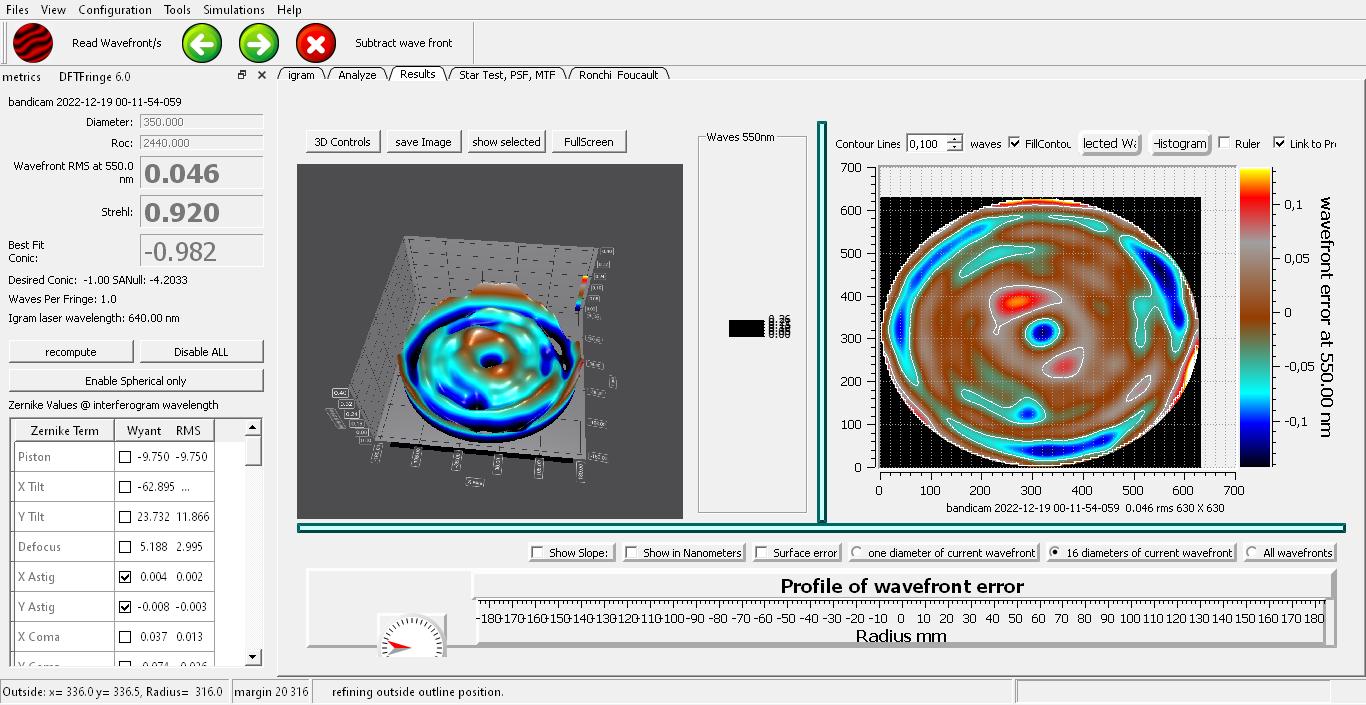The image size is (1366, 705).
Task: Click the wavefront error color scale bar
Action: 1255,317
